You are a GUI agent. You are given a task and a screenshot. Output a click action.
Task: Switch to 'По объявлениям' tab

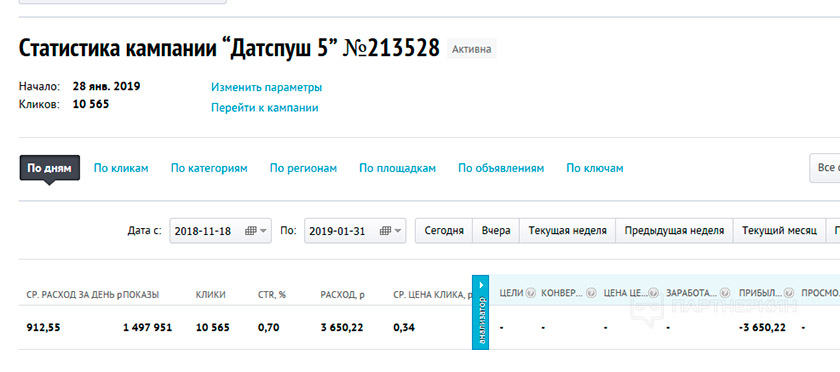501,168
